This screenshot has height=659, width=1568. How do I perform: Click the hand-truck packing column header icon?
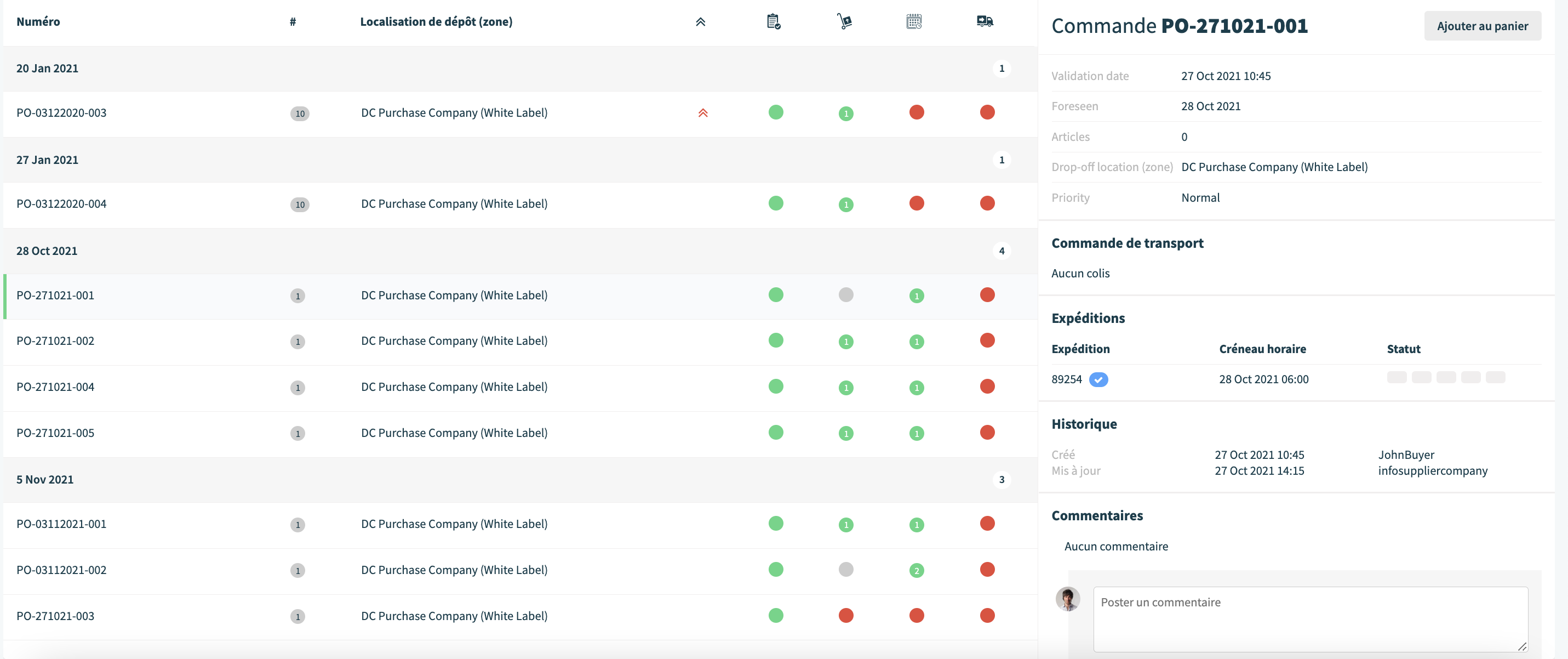pos(844,22)
